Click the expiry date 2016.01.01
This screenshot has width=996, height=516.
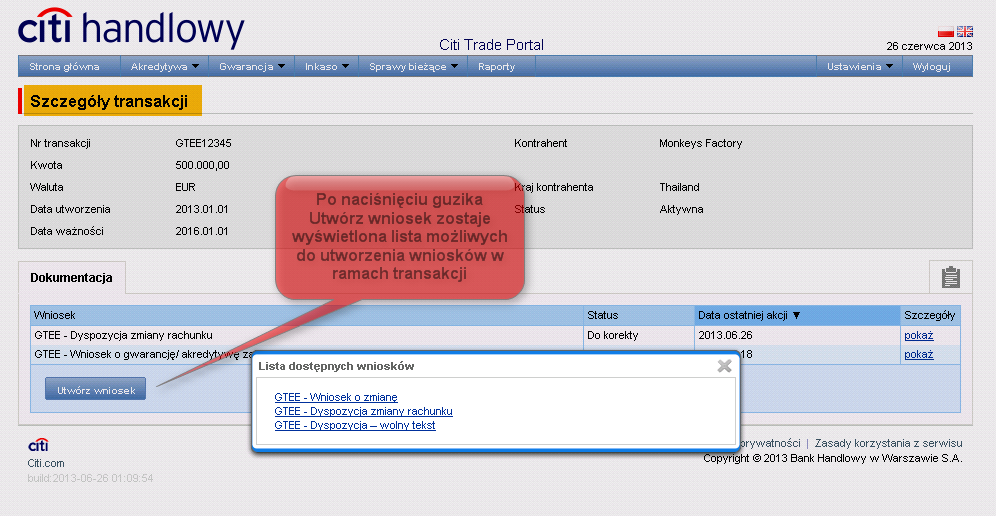point(201,231)
